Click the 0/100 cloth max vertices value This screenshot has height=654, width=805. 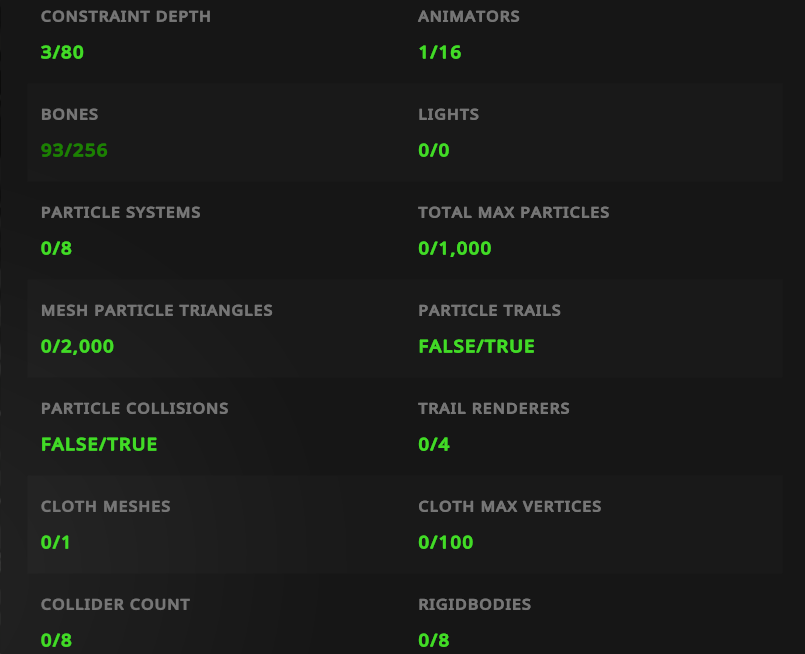[x=446, y=543]
